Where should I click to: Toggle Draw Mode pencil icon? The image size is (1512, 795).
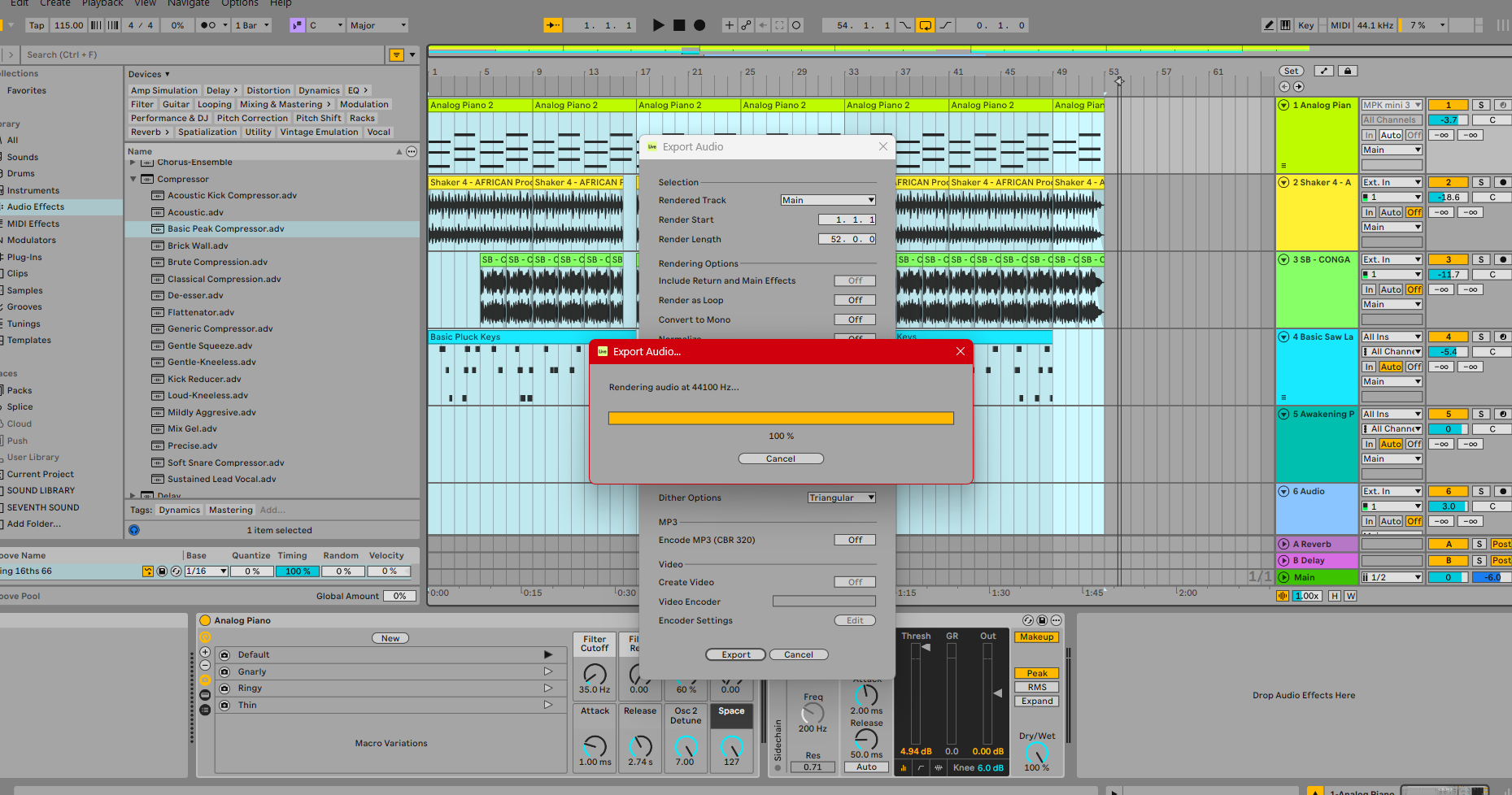(x=1269, y=25)
